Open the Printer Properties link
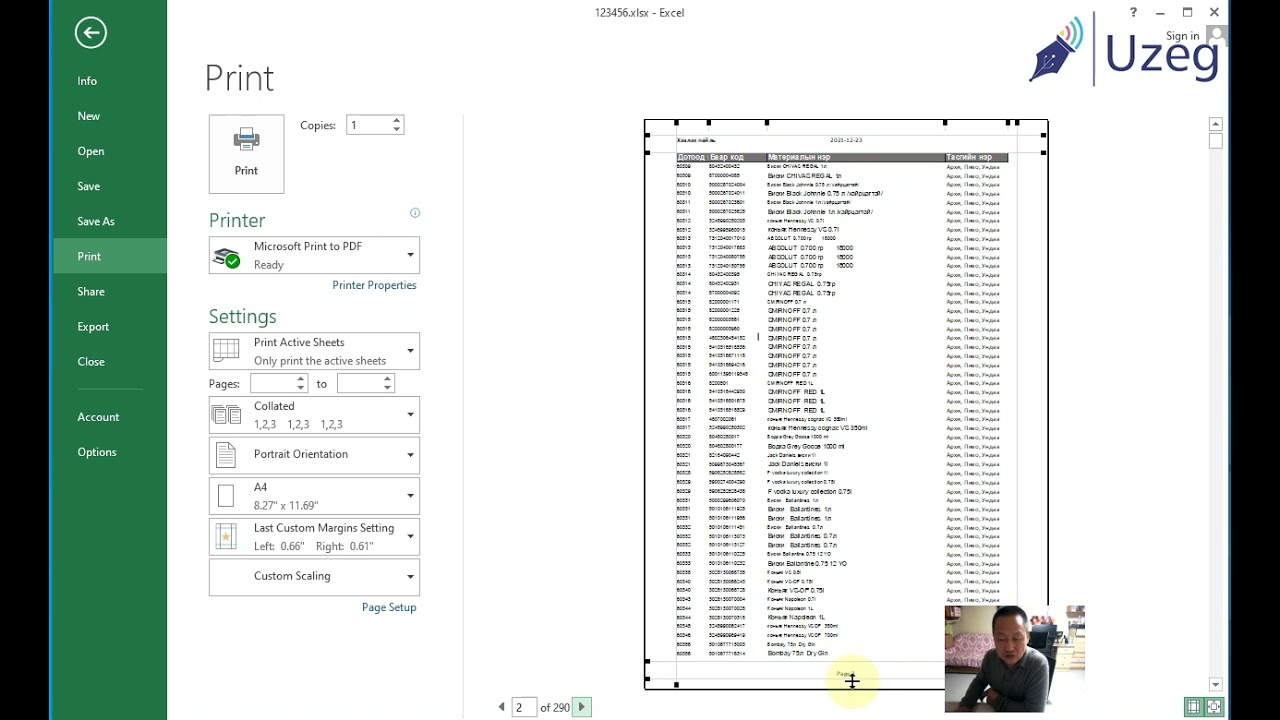Screen dimensions: 1280x720 (x=374, y=285)
